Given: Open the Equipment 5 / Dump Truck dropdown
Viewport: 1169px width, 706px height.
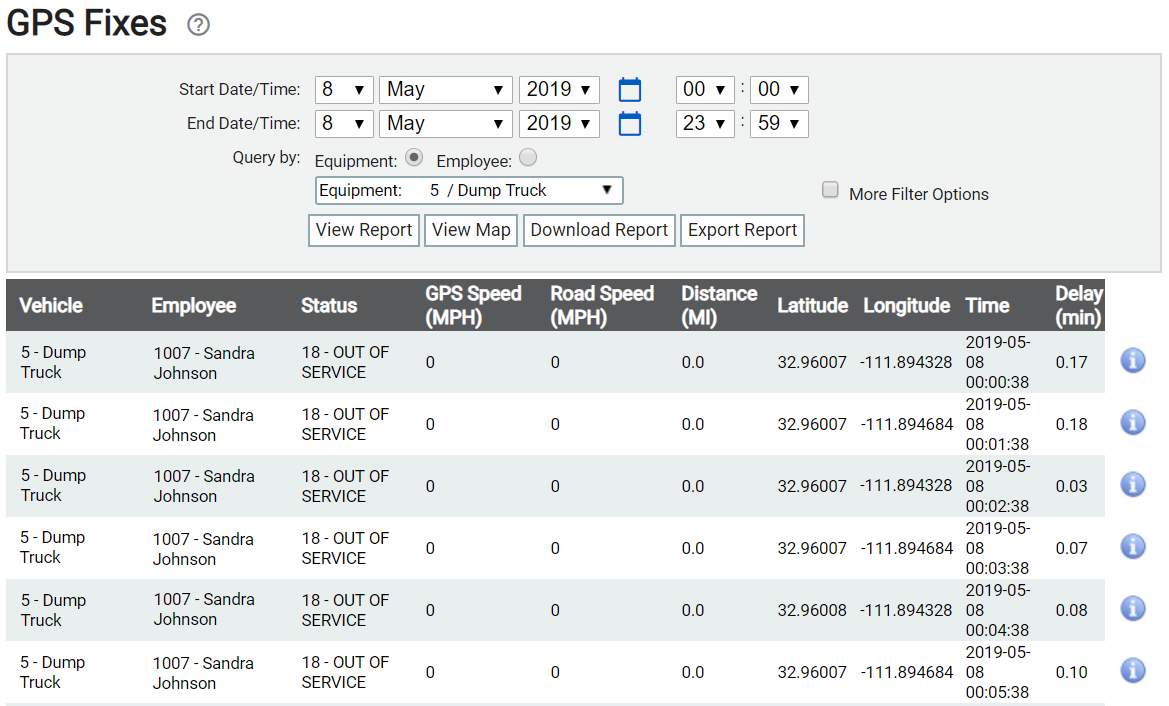Looking at the screenshot, I should (469, 191).
